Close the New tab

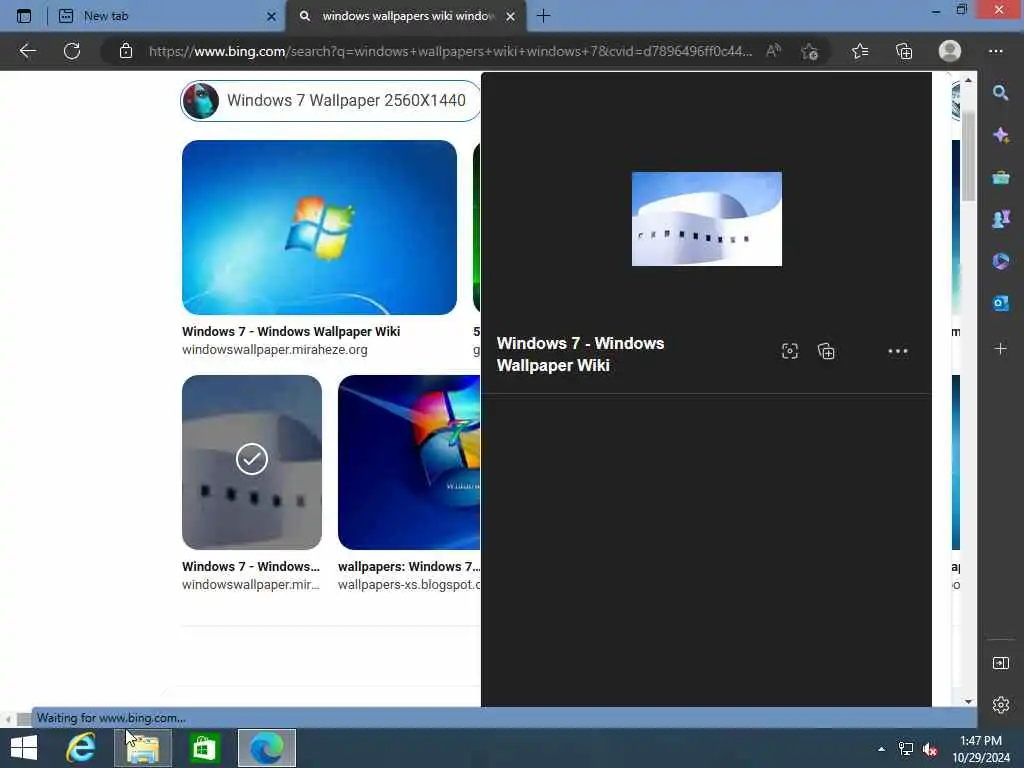(271, 16)
